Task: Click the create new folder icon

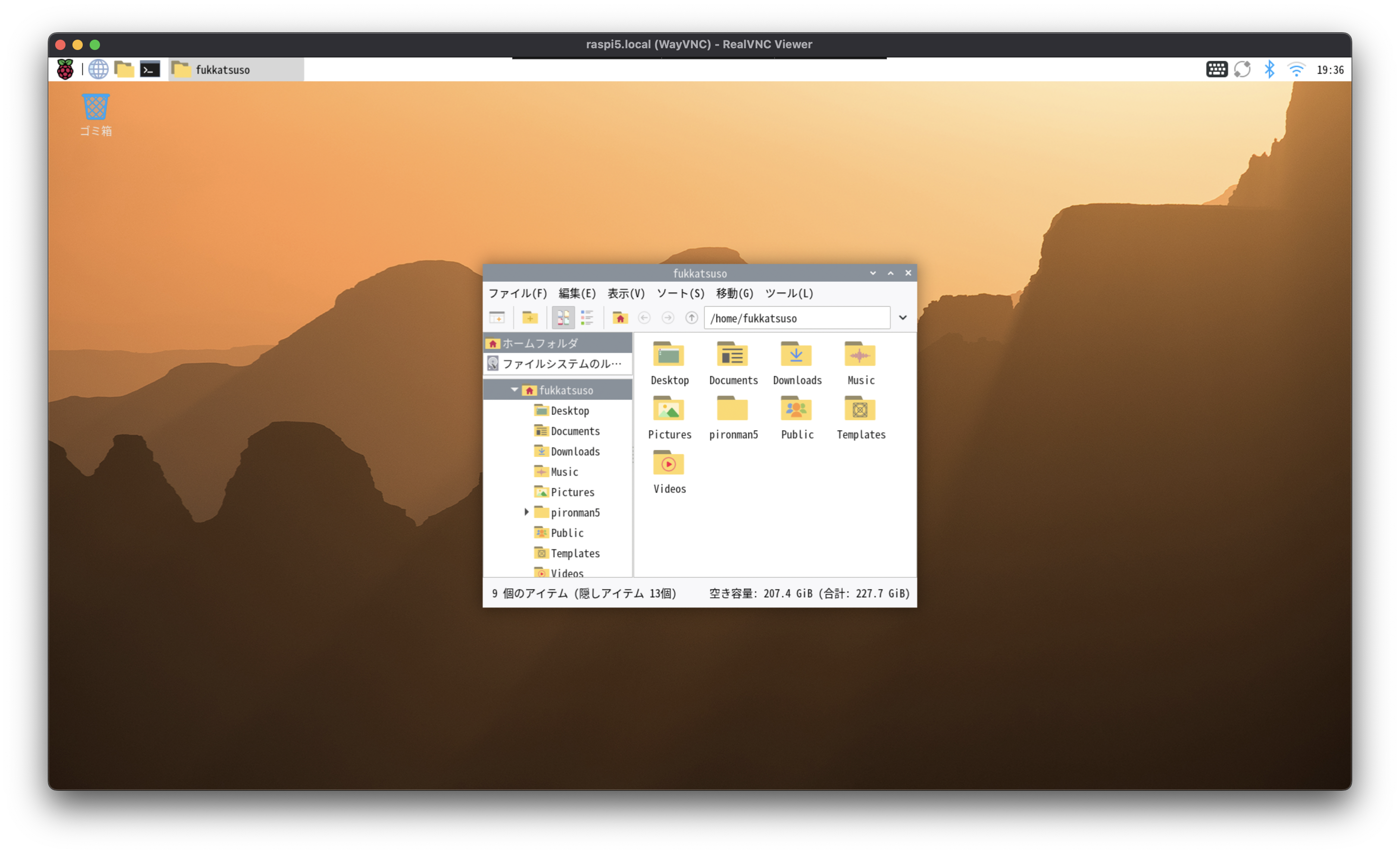Action: point(530,318)
